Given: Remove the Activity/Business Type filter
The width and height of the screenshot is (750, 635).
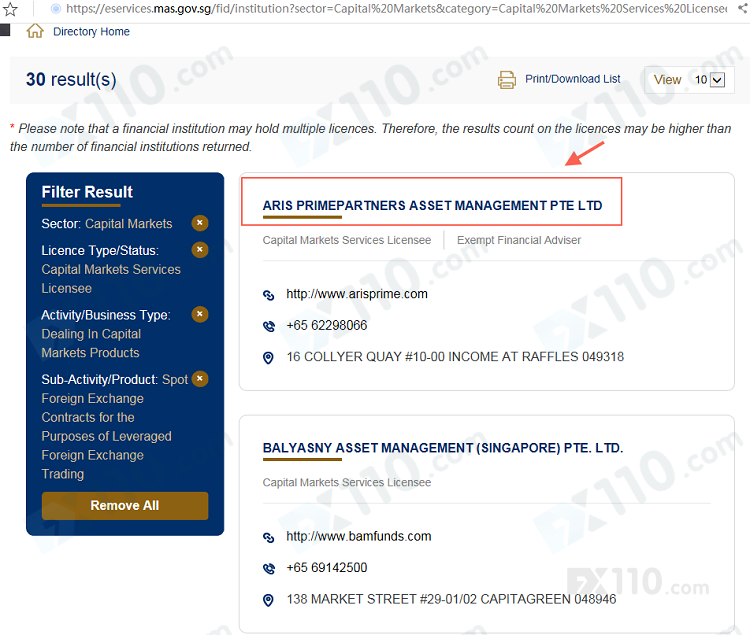Looking at the screenshot, I should [200, 314].
